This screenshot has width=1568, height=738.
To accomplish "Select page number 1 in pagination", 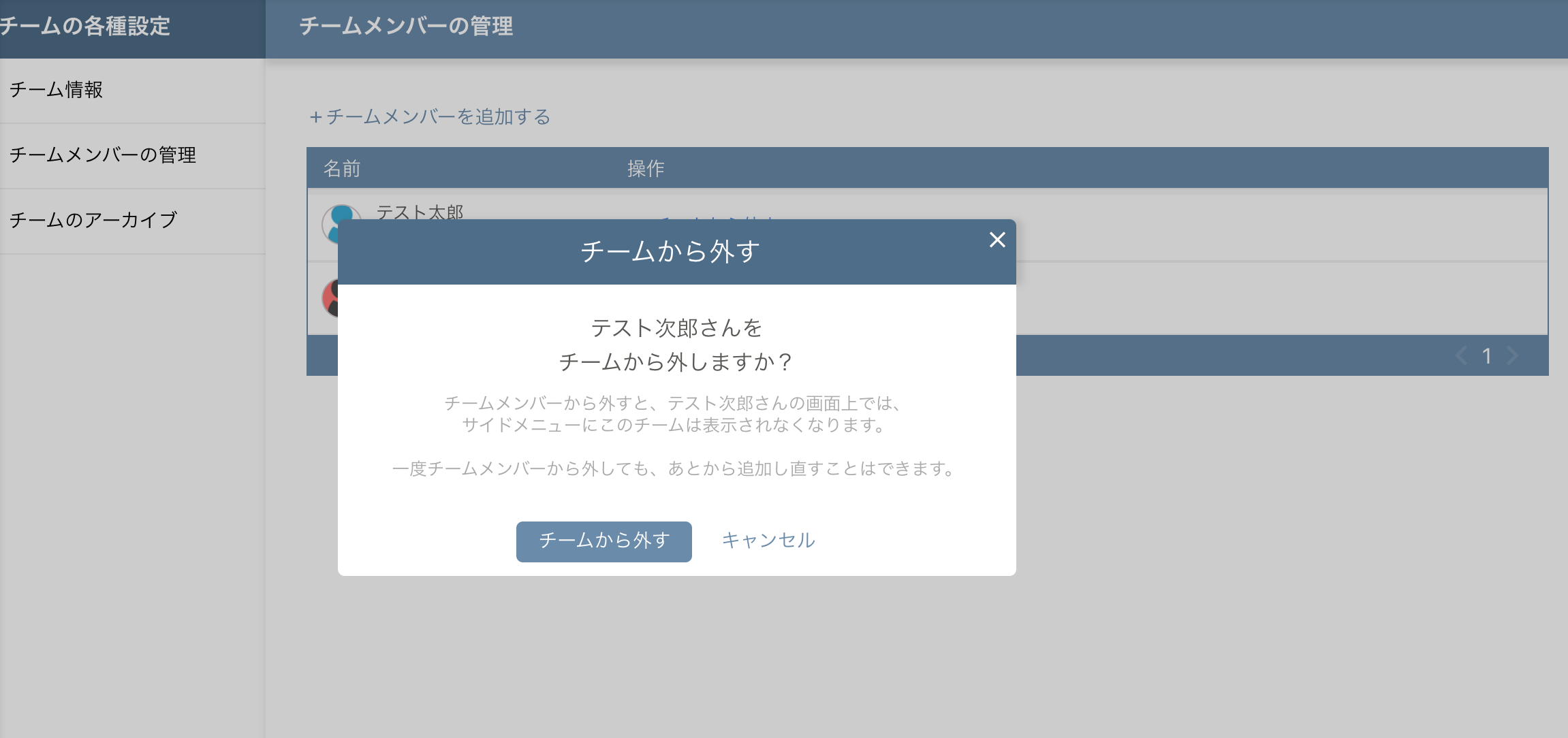I will (x=1487, y=355).
